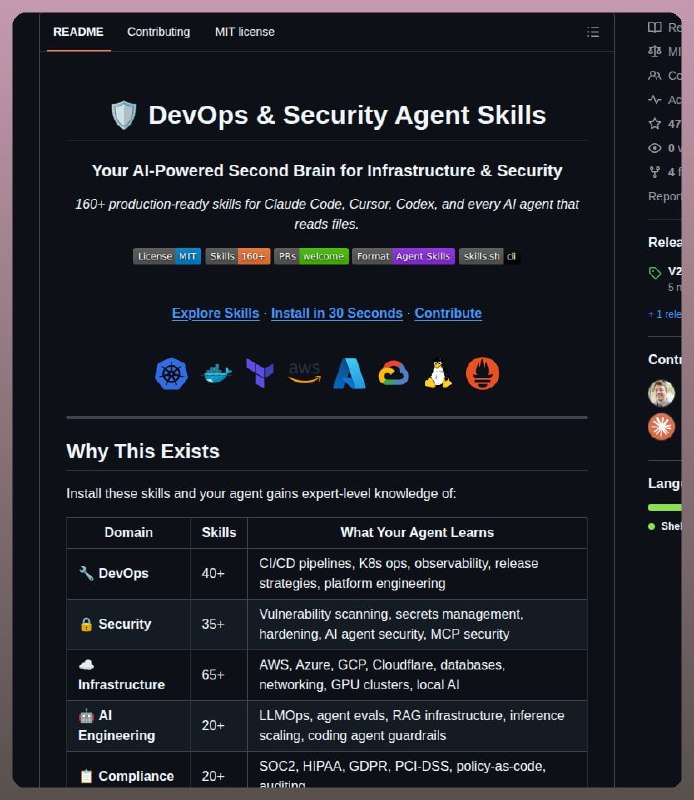Click the AI Engineering domain cell
Viewport: 694px width, 800px height.
[129, 726]
